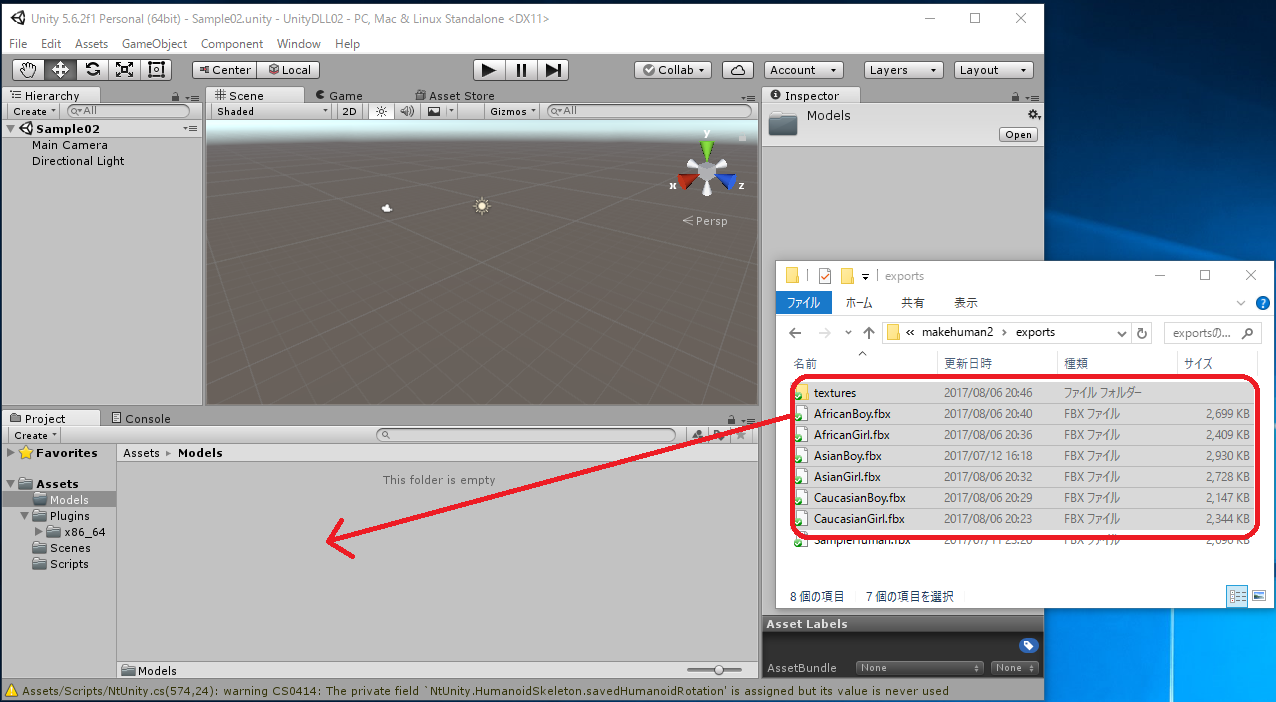
Task: Open the Layers dropdown
Action: pyautogui.click(x=903, y=70)
